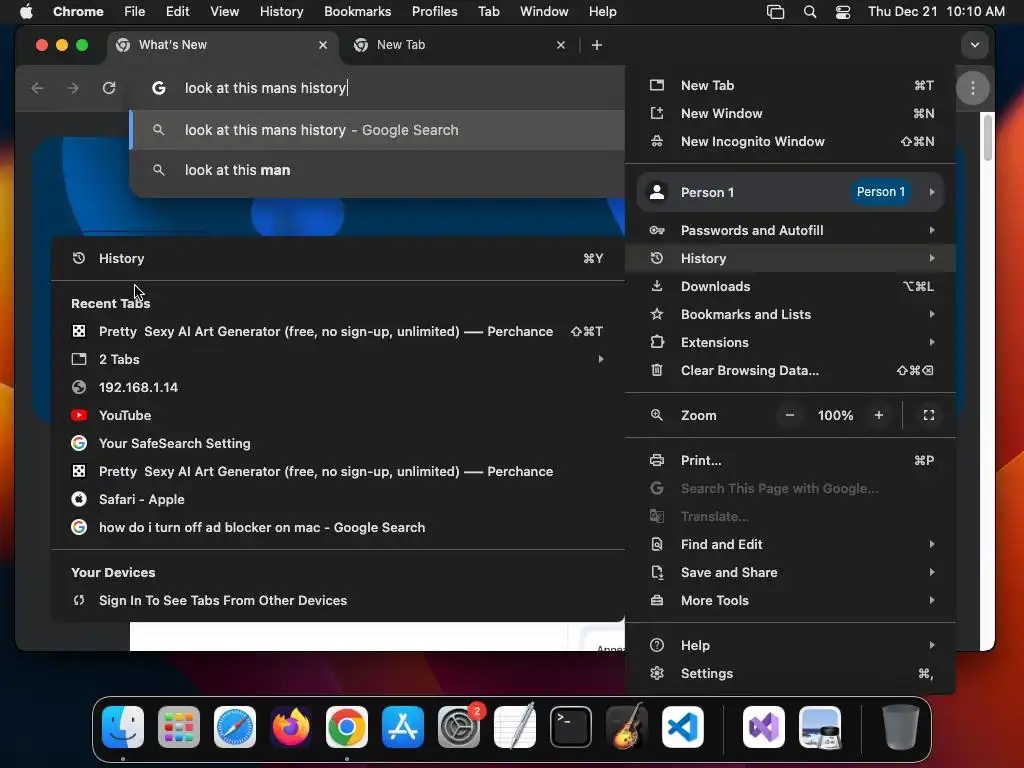The image size is (1024, 768).
Task: Reopen Your SafeSearch Setting tab
Action: [338, 444]
